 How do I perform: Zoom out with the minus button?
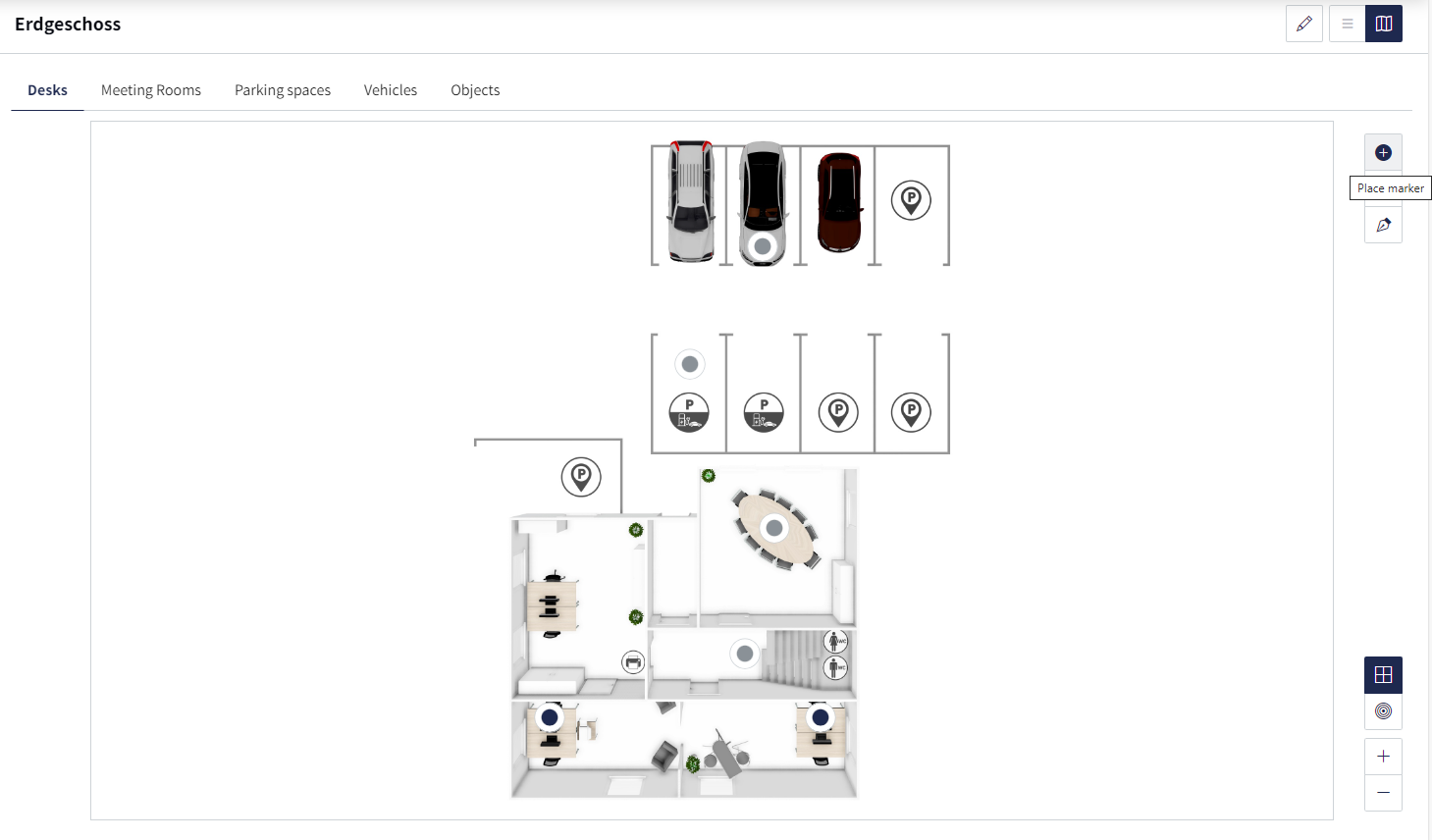(1383, 792)
